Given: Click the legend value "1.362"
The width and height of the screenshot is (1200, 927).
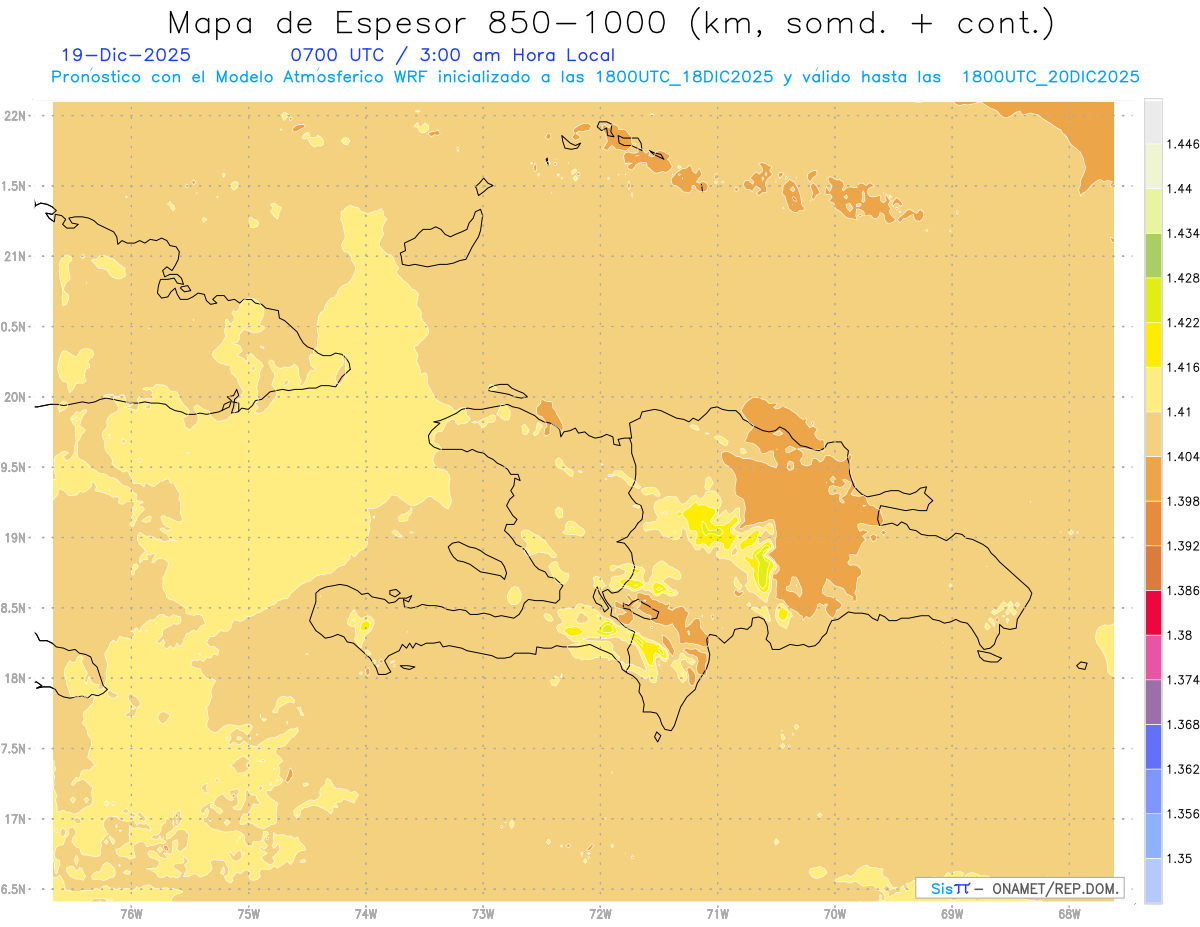Looking at the screenshot, I should pos(1184,769).
